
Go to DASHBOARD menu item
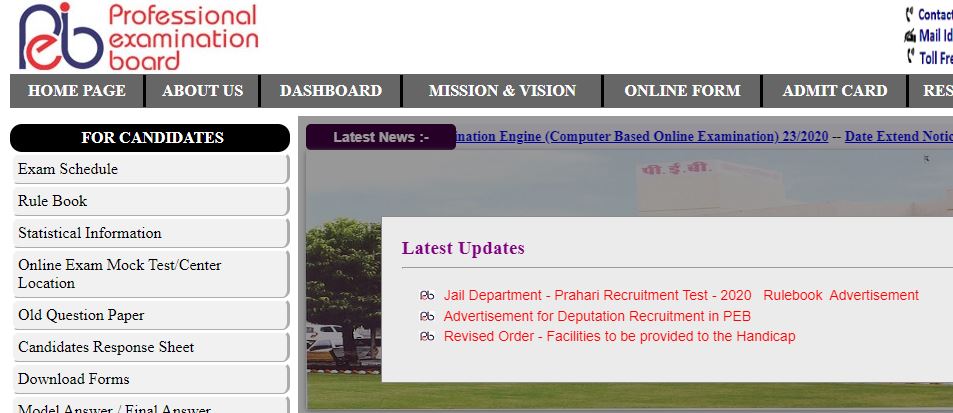point(331,91)
